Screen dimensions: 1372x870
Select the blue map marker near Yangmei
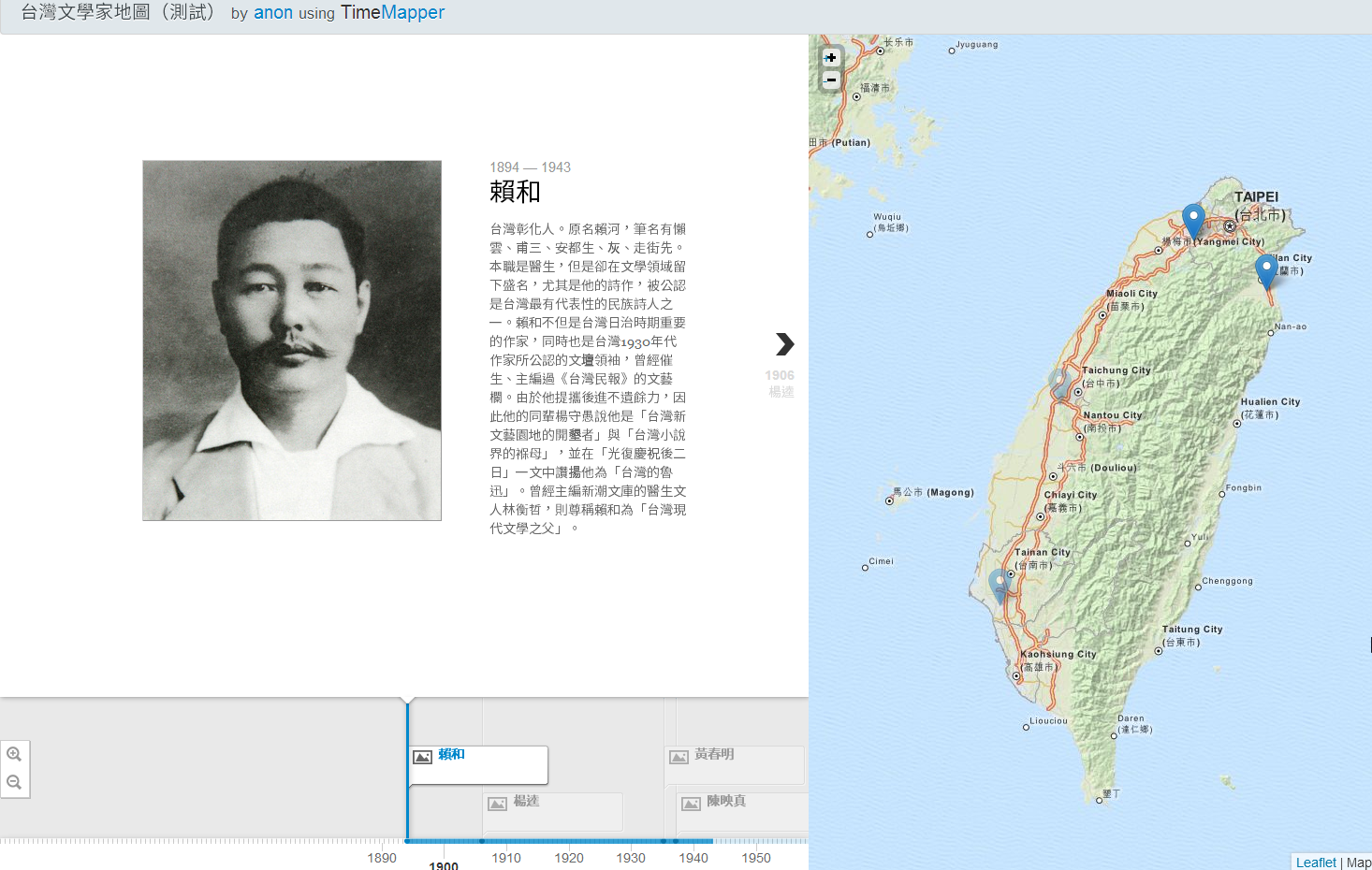tap(1193, 222)
